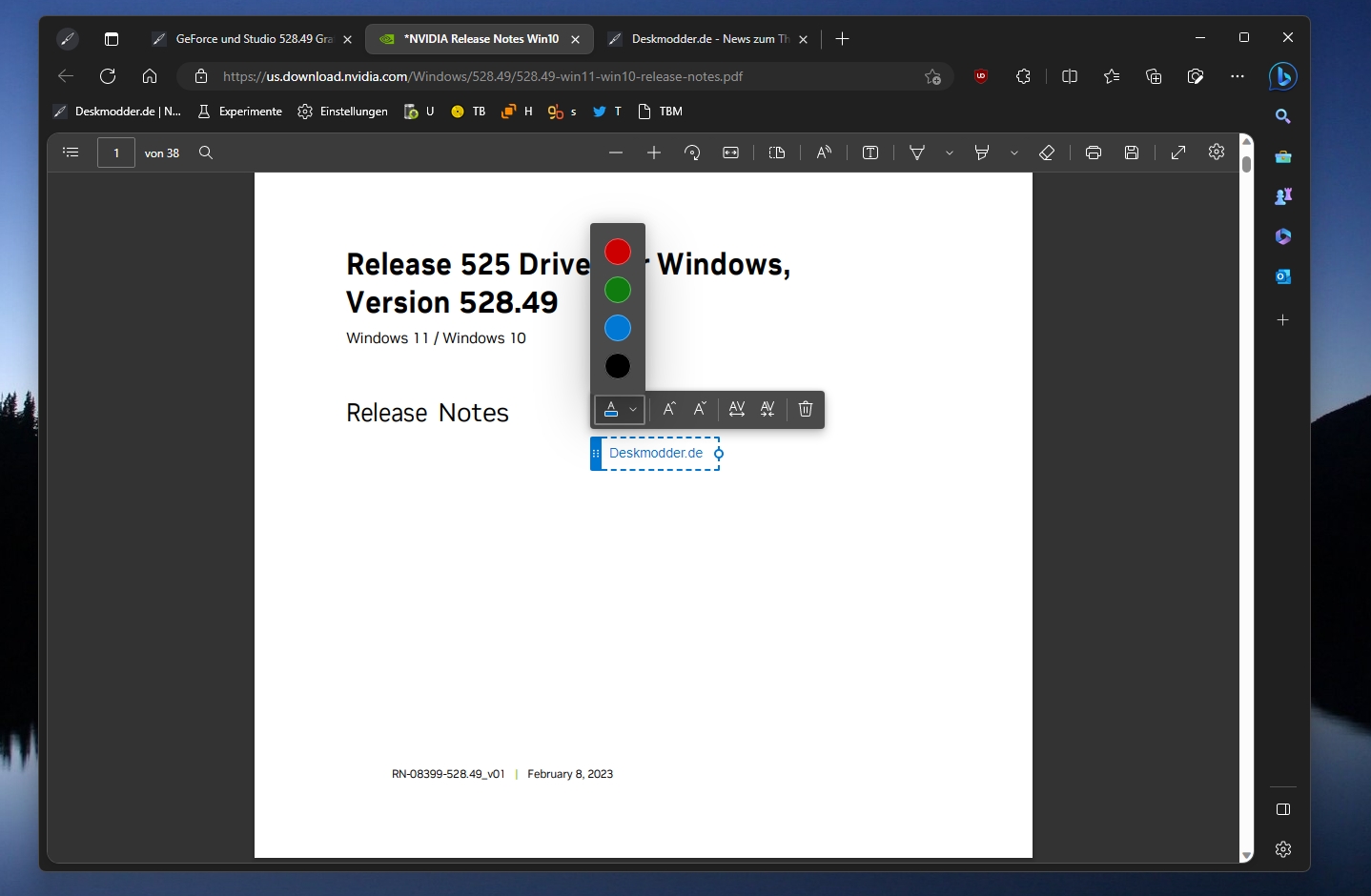Open Deskmodder.de bookmark in favorites bar
The width and height of the screenshot is (1371, 896).
(116, 112)
